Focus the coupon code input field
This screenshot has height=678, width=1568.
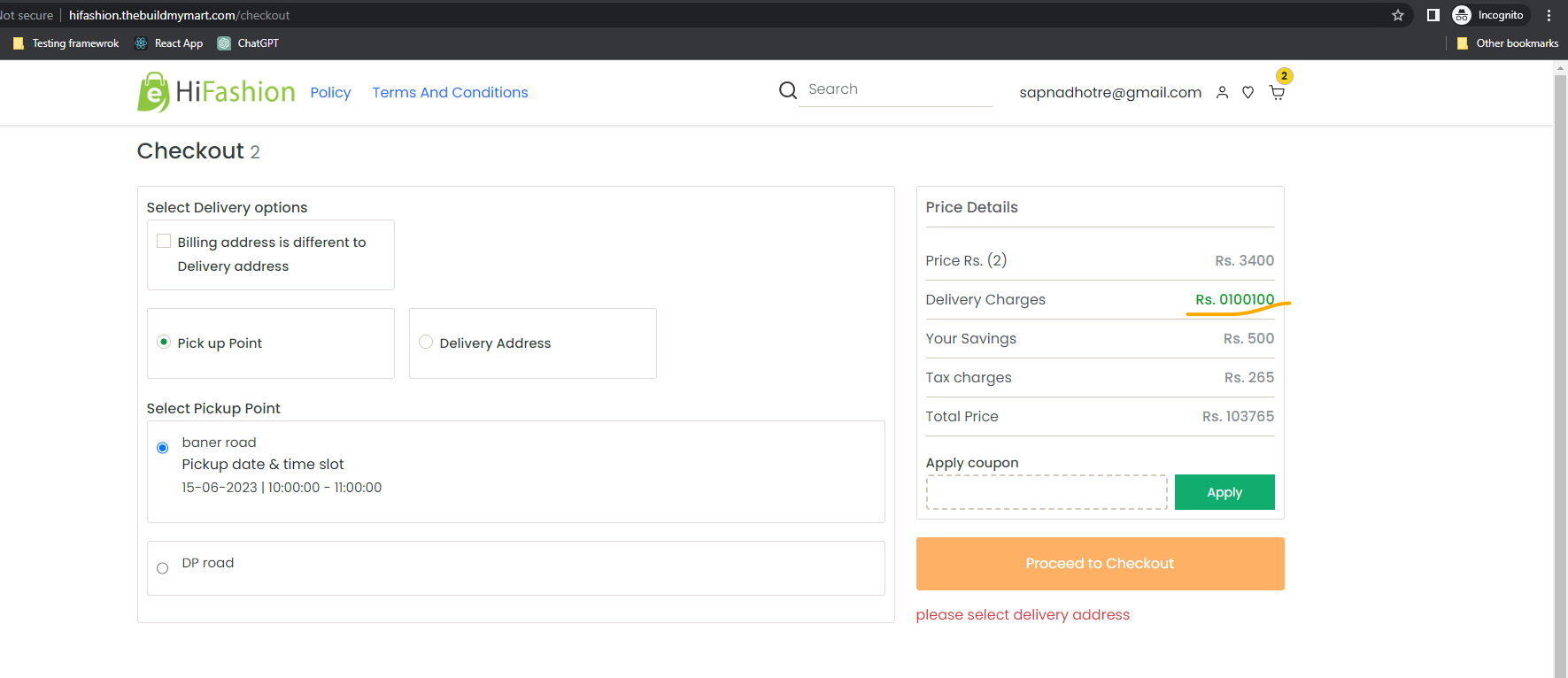(x=1047, y=492)
